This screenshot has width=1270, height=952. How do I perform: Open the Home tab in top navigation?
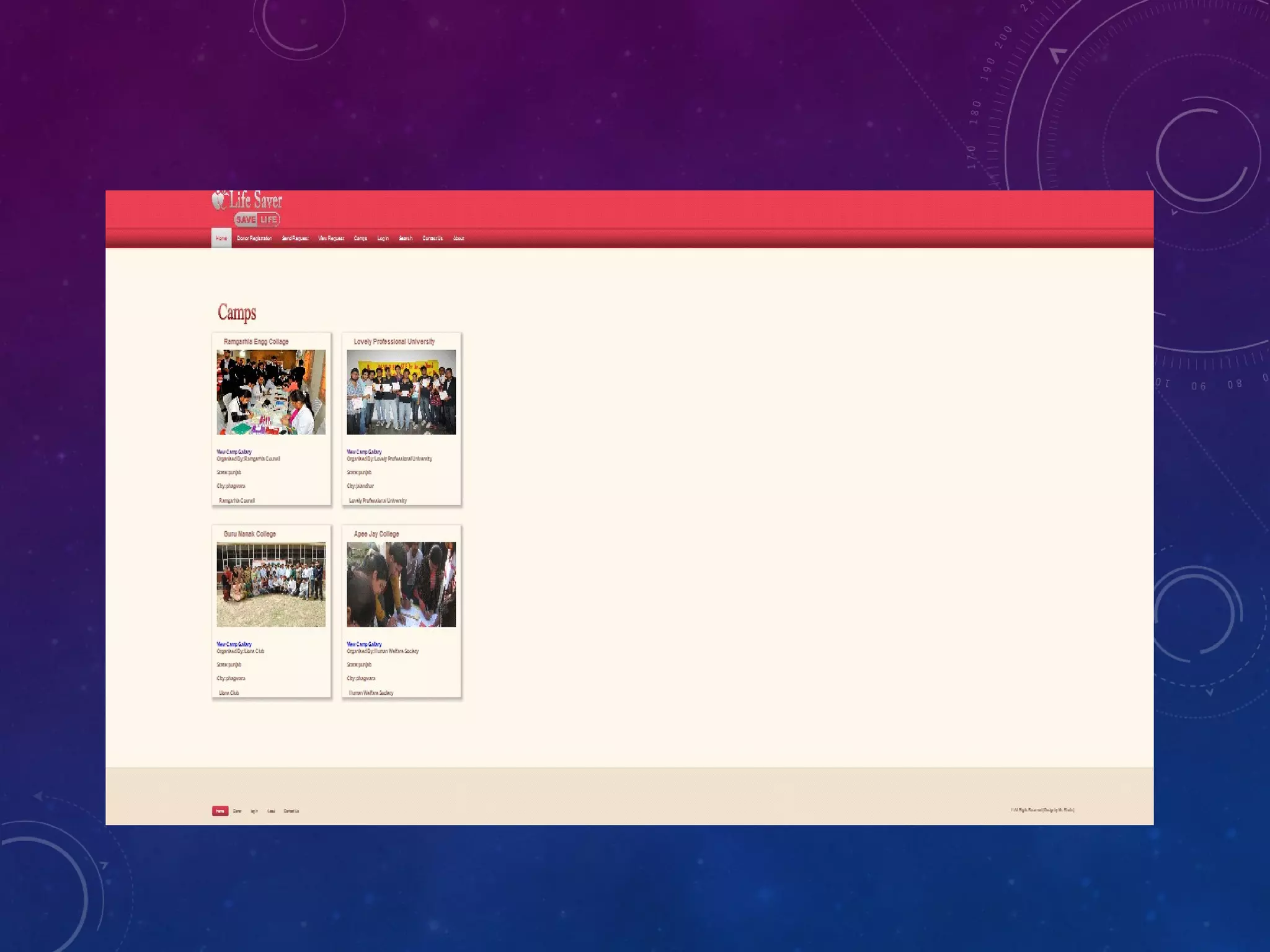(x=221, y=239)
